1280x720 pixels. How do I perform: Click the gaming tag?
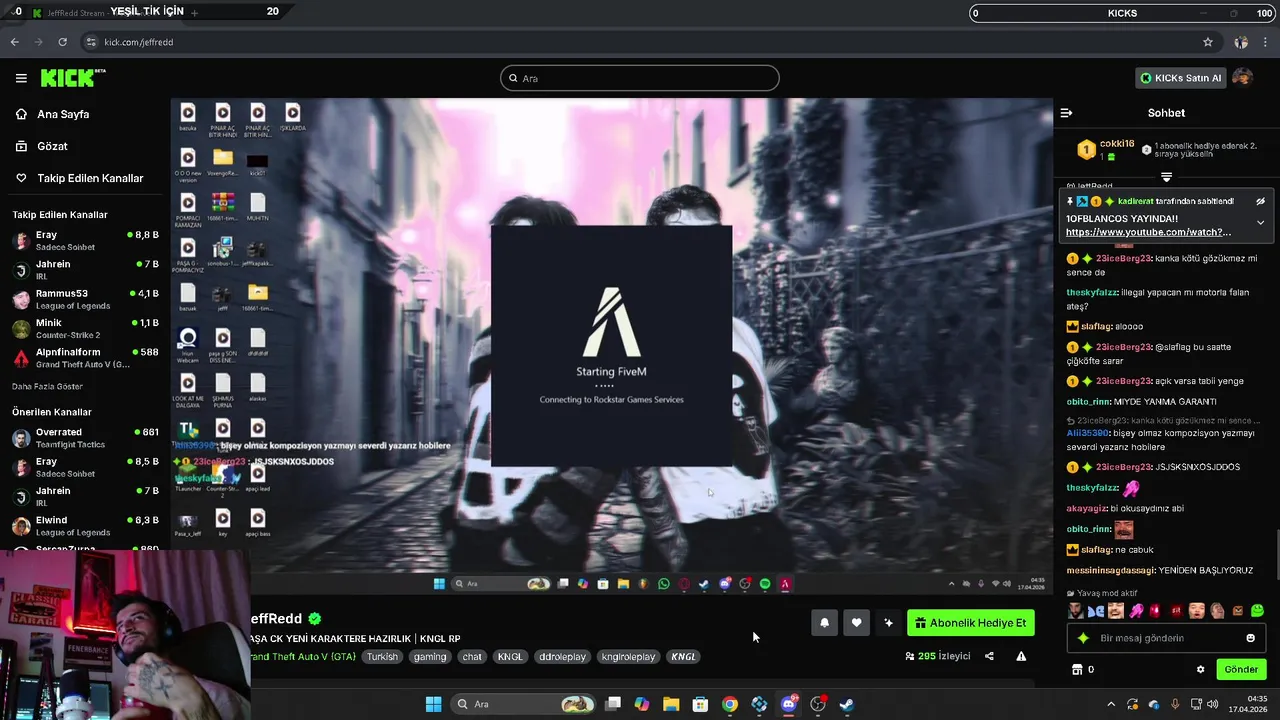click(x=430, y=657)
